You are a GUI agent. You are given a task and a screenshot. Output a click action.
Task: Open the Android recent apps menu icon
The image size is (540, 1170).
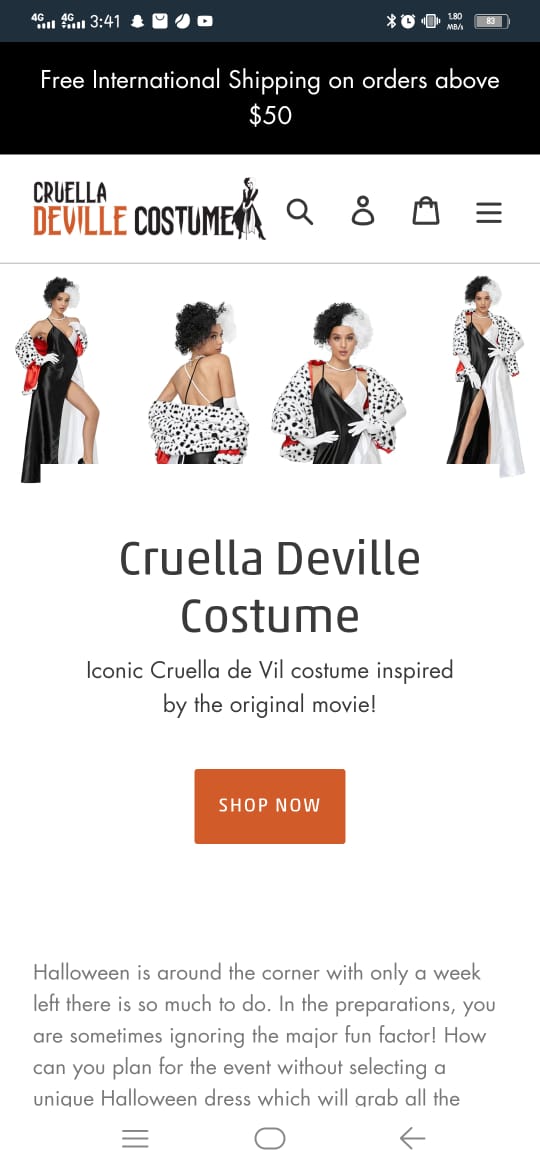136,1138
